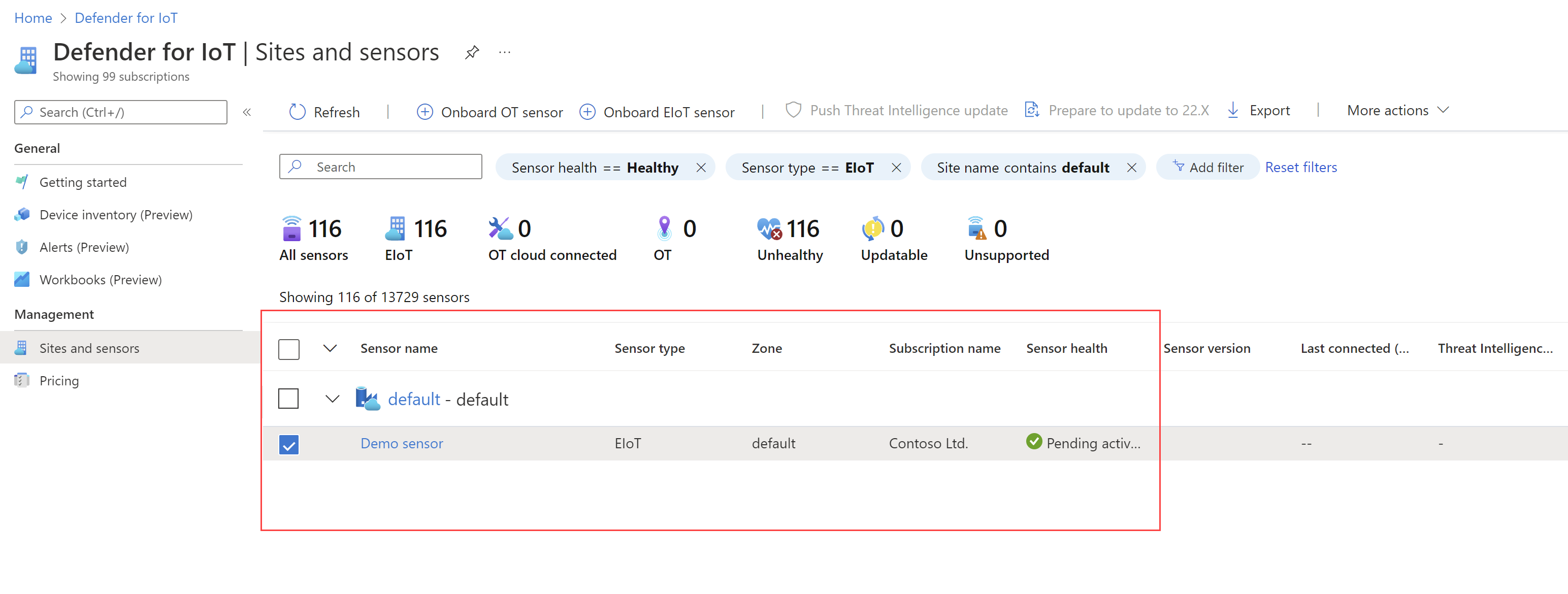Toggle the select-all checkbox in table header
Viewport: 1568px width, 594px height.
click(x=288, y=349)
